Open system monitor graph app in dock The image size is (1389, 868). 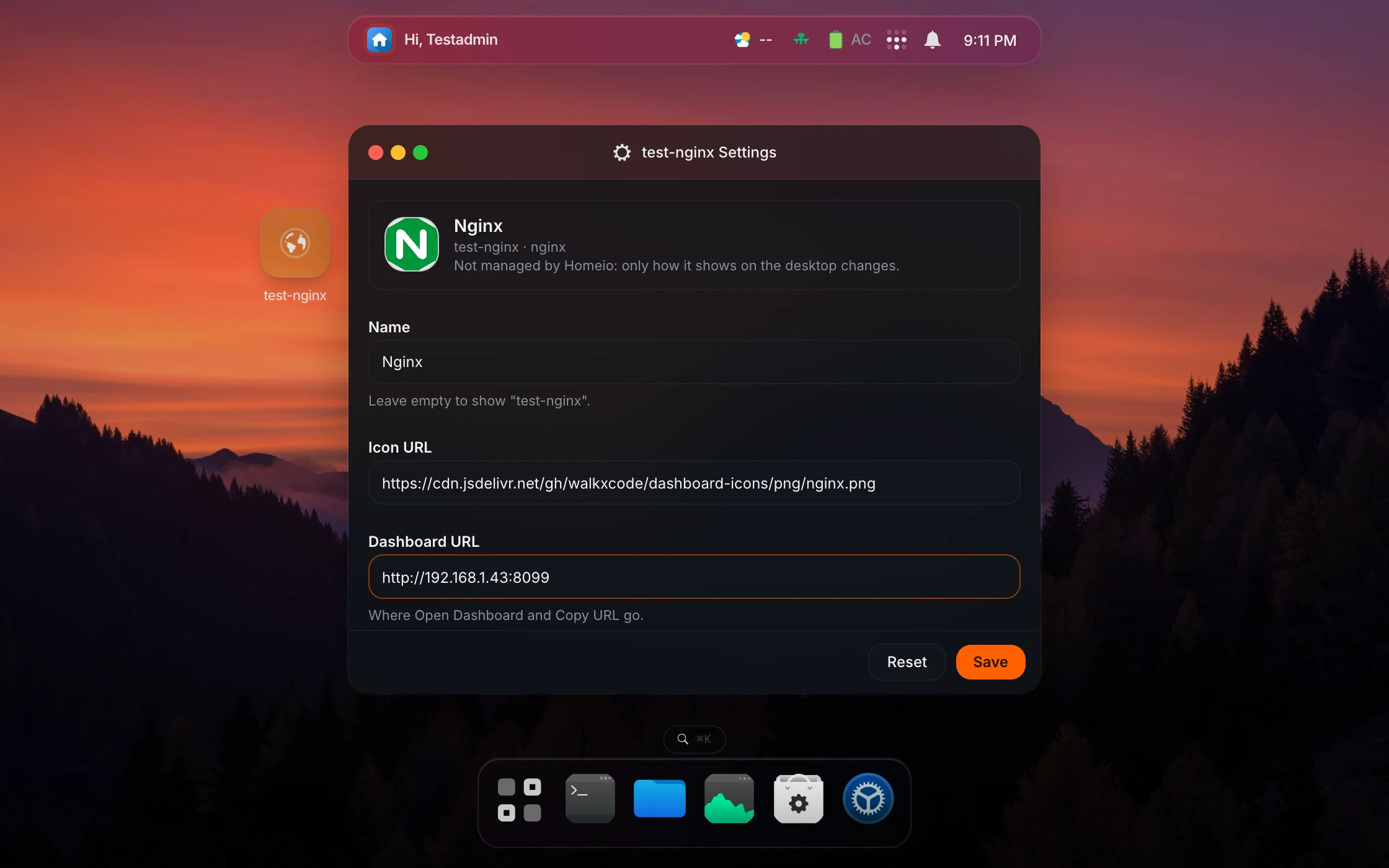click(729, 799)
